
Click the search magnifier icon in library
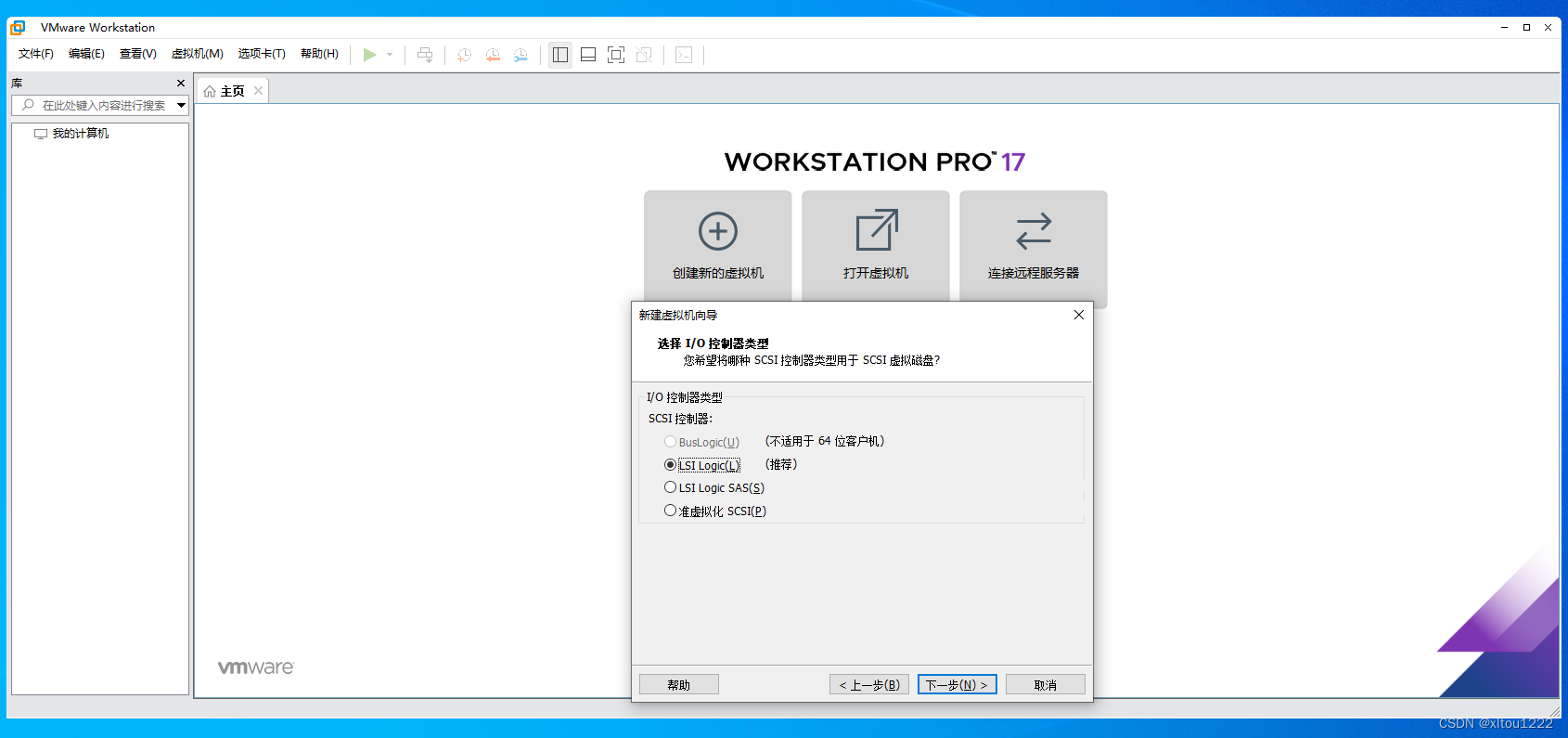click(28, 105)
